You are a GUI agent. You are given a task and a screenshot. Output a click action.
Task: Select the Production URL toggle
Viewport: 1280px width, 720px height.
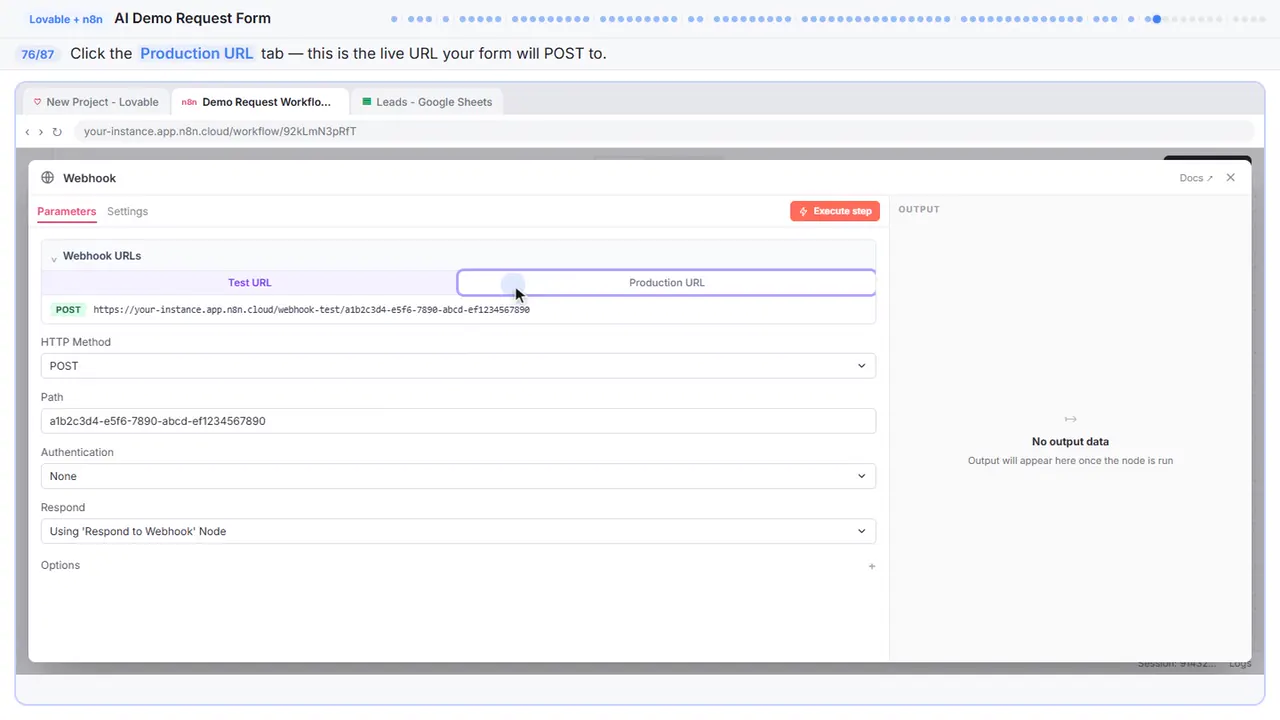[667, 283]
